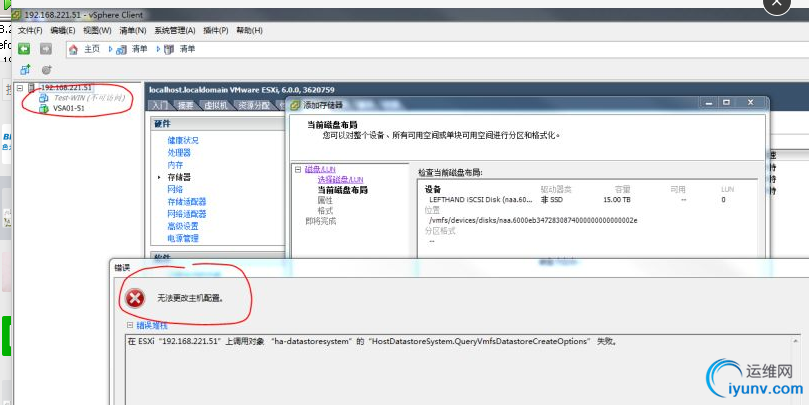
Task: Click the 属性 wizard step
Action: tap(325, 200)
